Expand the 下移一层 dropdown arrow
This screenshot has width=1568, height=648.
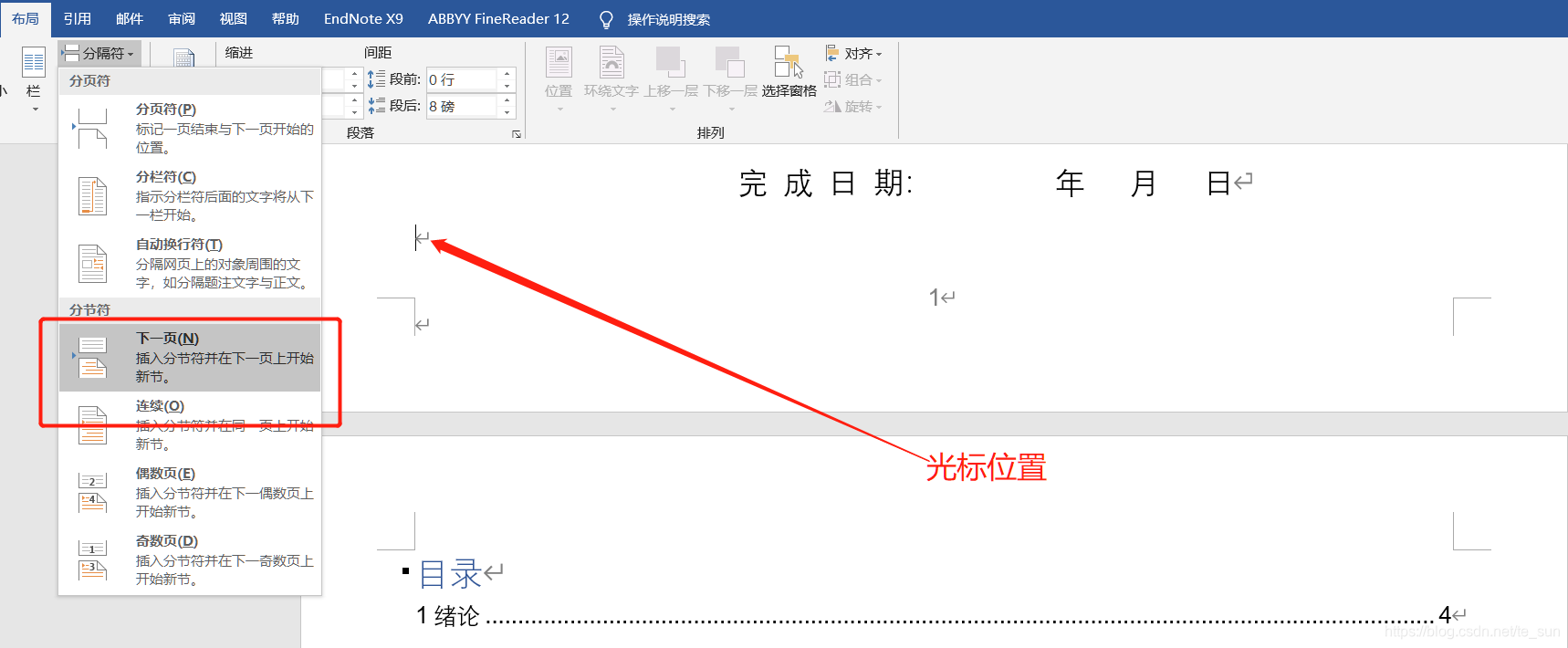[731, 110]
